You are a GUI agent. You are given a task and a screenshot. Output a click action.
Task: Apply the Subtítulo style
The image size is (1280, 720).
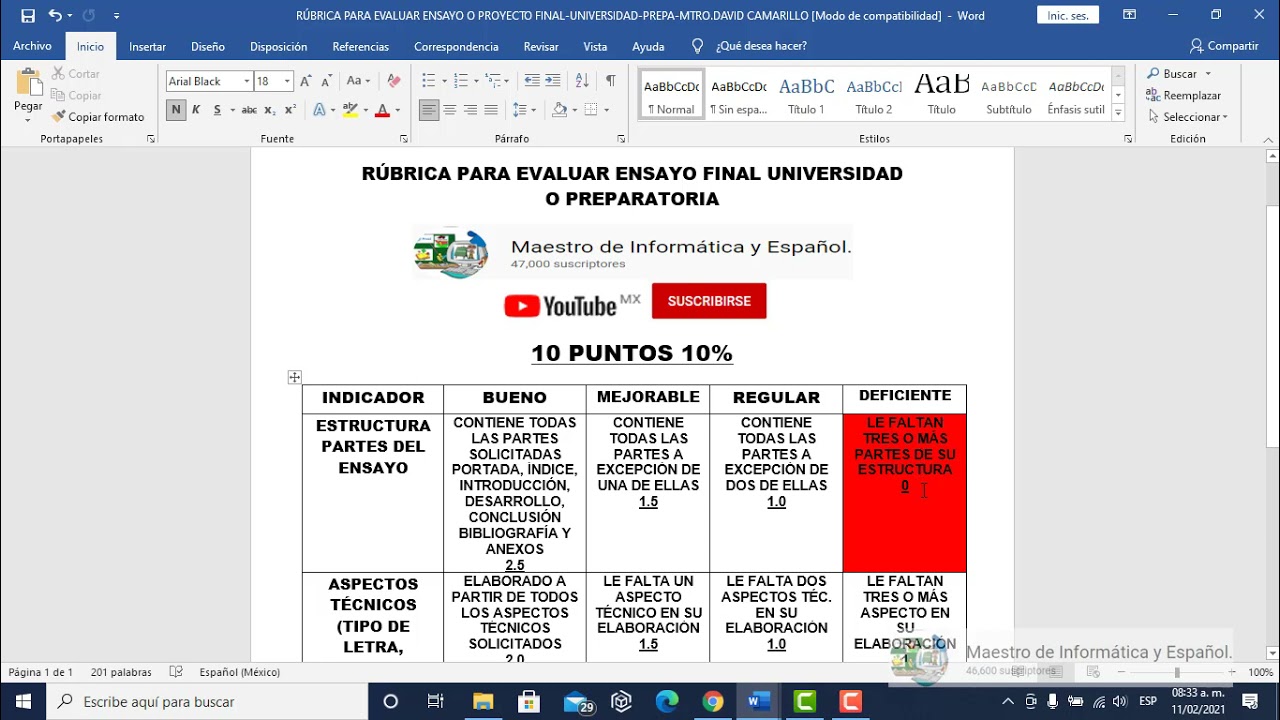pyautogui.click(x=1009, y=95)
